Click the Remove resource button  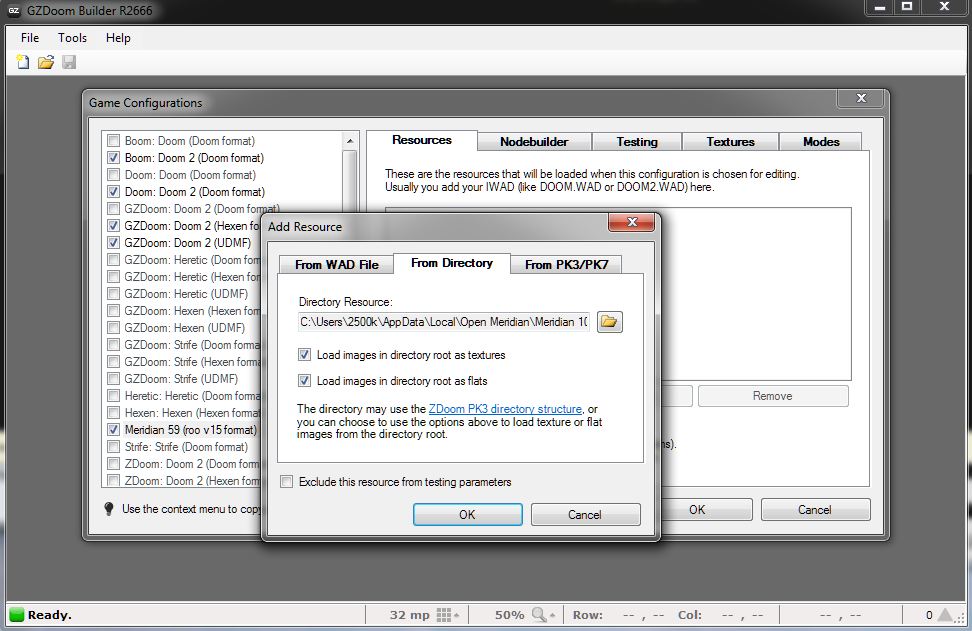[x=773, y=396]
